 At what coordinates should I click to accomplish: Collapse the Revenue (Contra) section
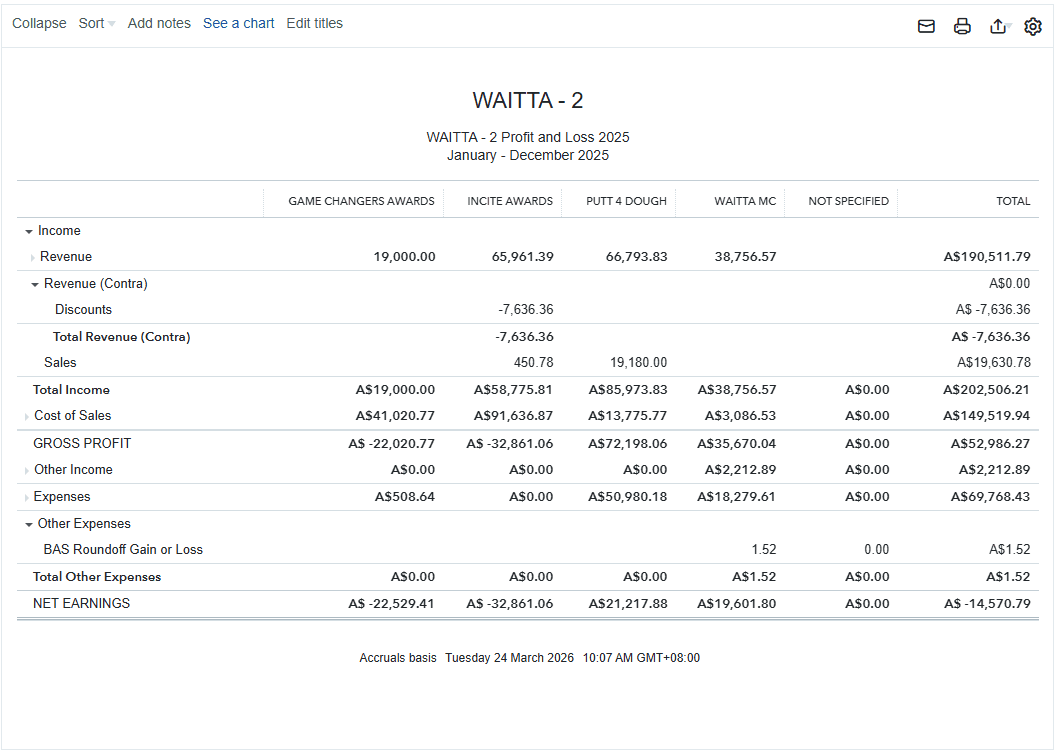pyautogui.click(x=35, y=284)
